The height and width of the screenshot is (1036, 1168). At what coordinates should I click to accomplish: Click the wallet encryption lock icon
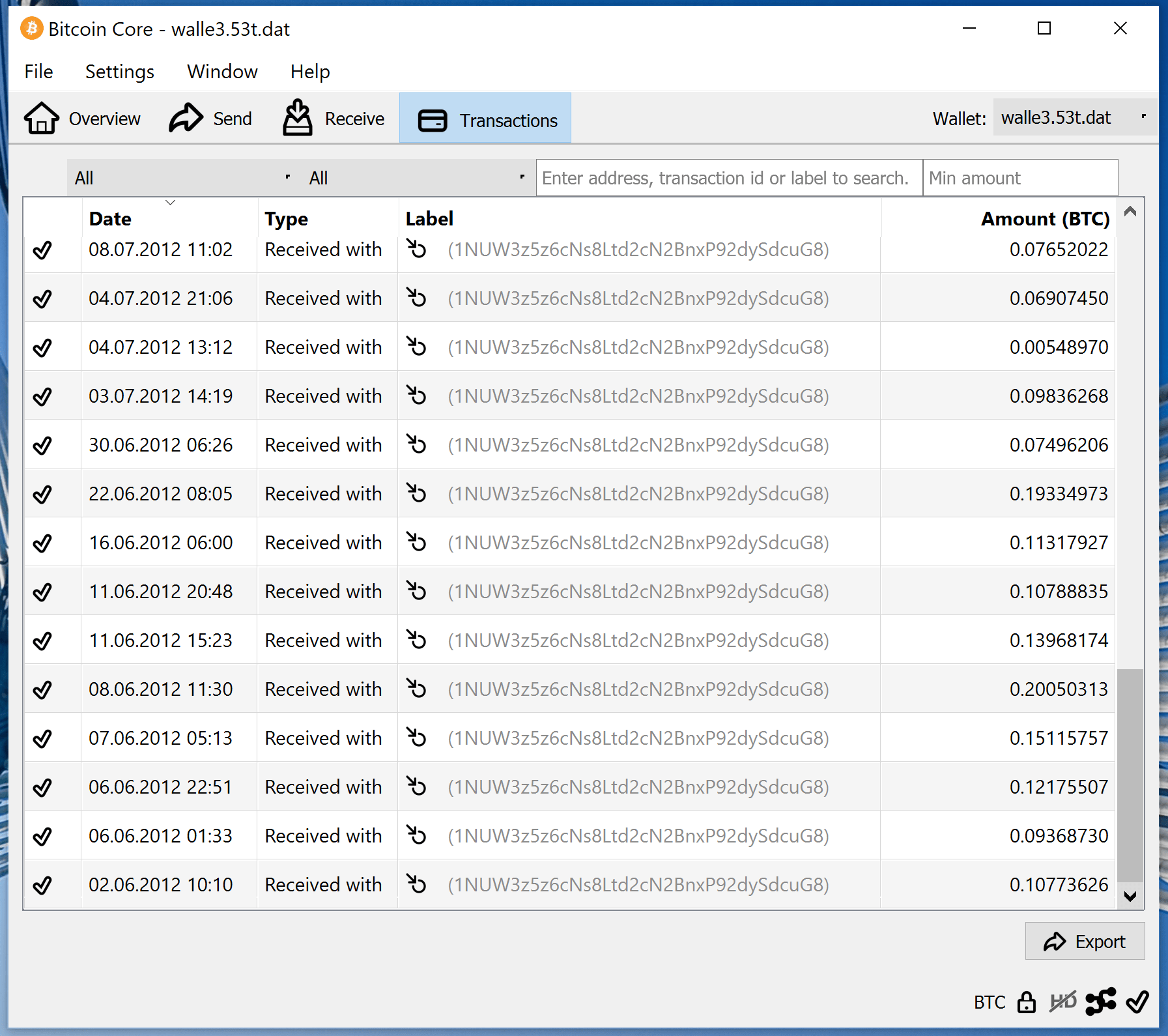pyautogui.click(x=1027, y=1003)
